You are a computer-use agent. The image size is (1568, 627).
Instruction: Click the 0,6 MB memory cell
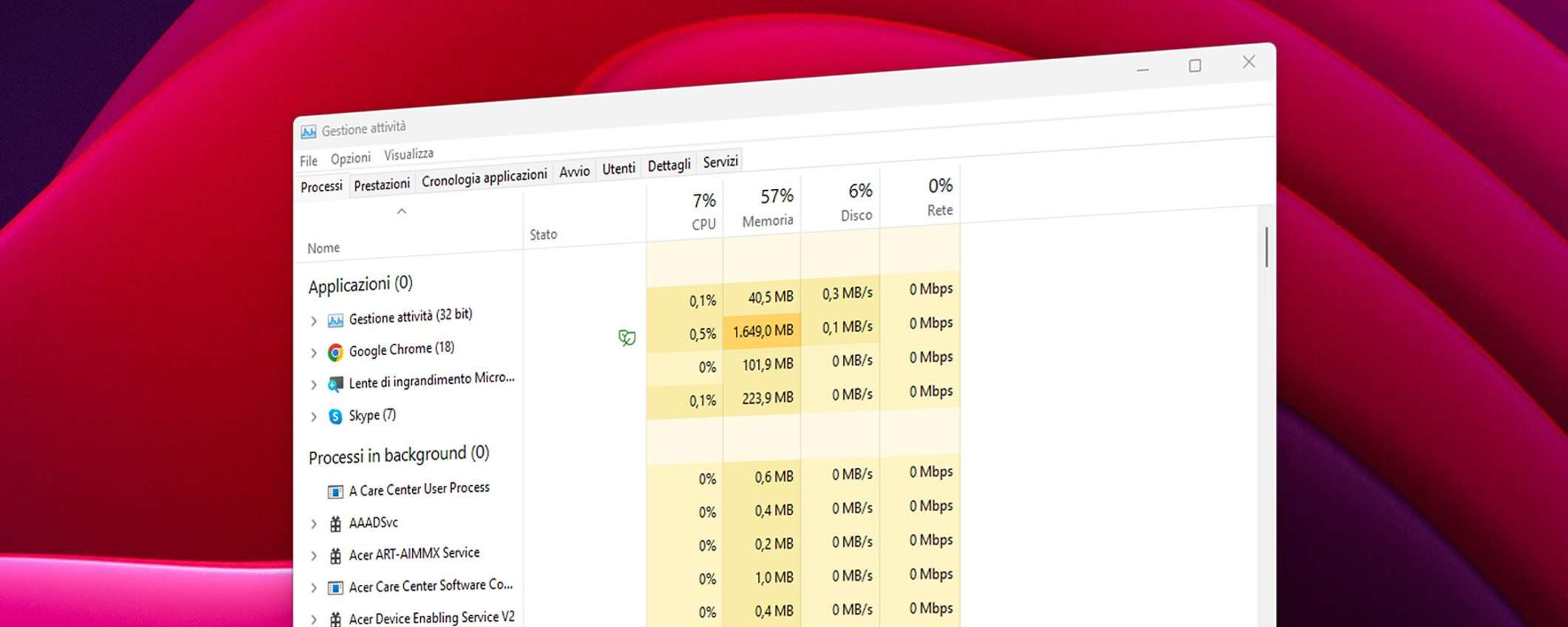click(x=763, y=478)
